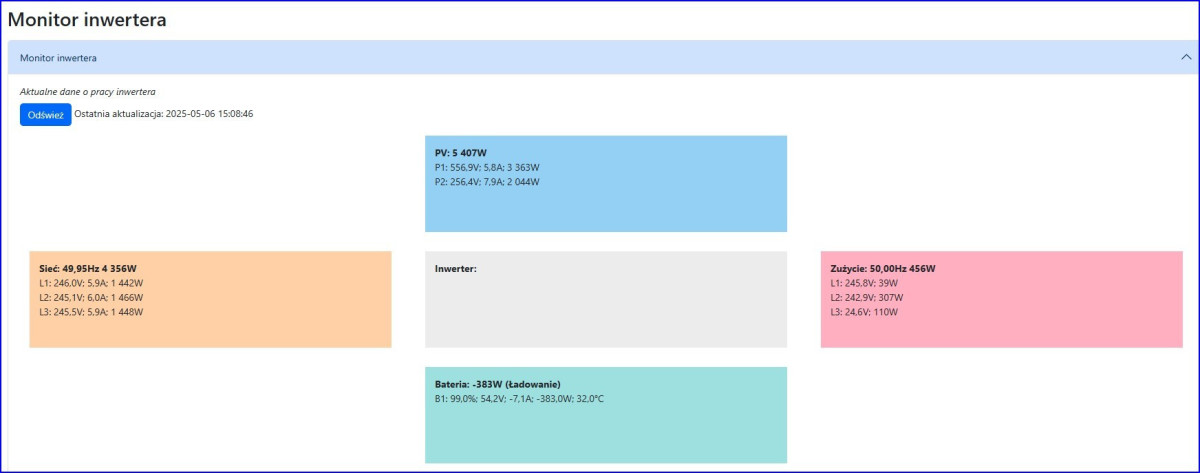Image resolution: width=1200 pixels, height=473 pixels.
Task: Select the Zużycie 50,00Hz 456W heading
Action: (x=883, y=269)
